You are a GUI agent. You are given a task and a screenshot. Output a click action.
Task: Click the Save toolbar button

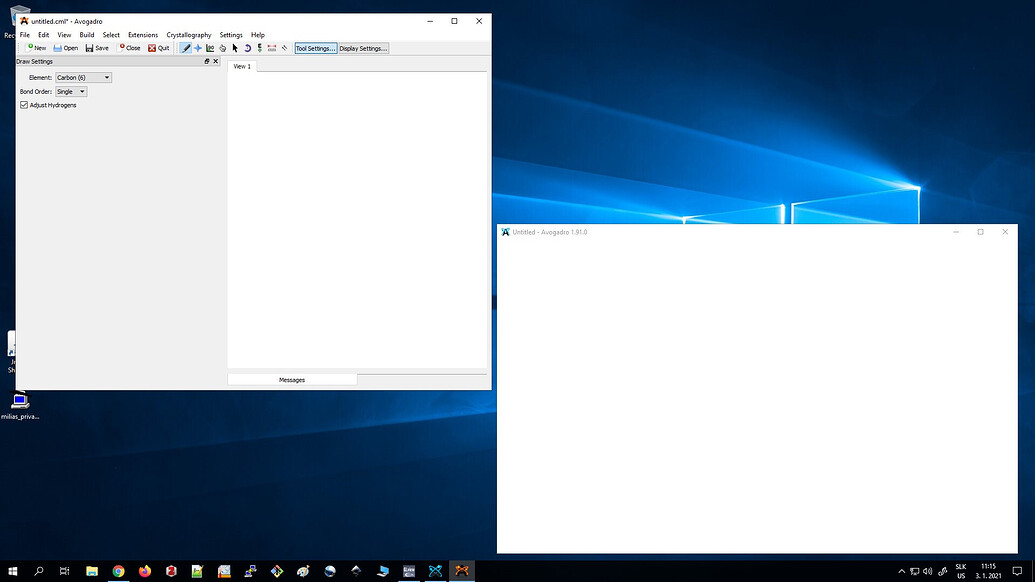97,48
